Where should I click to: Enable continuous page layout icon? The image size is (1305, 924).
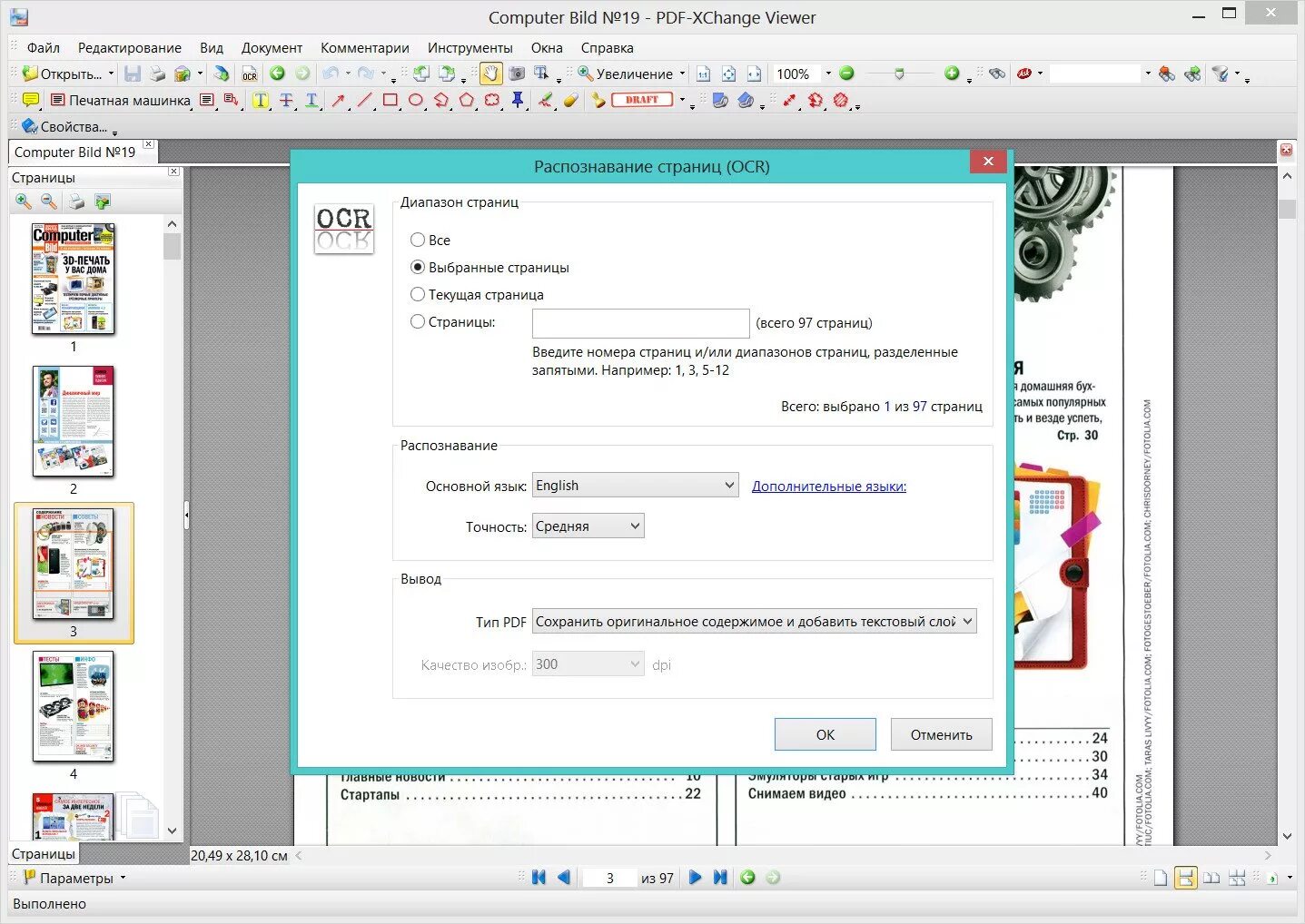point(1185,878)
